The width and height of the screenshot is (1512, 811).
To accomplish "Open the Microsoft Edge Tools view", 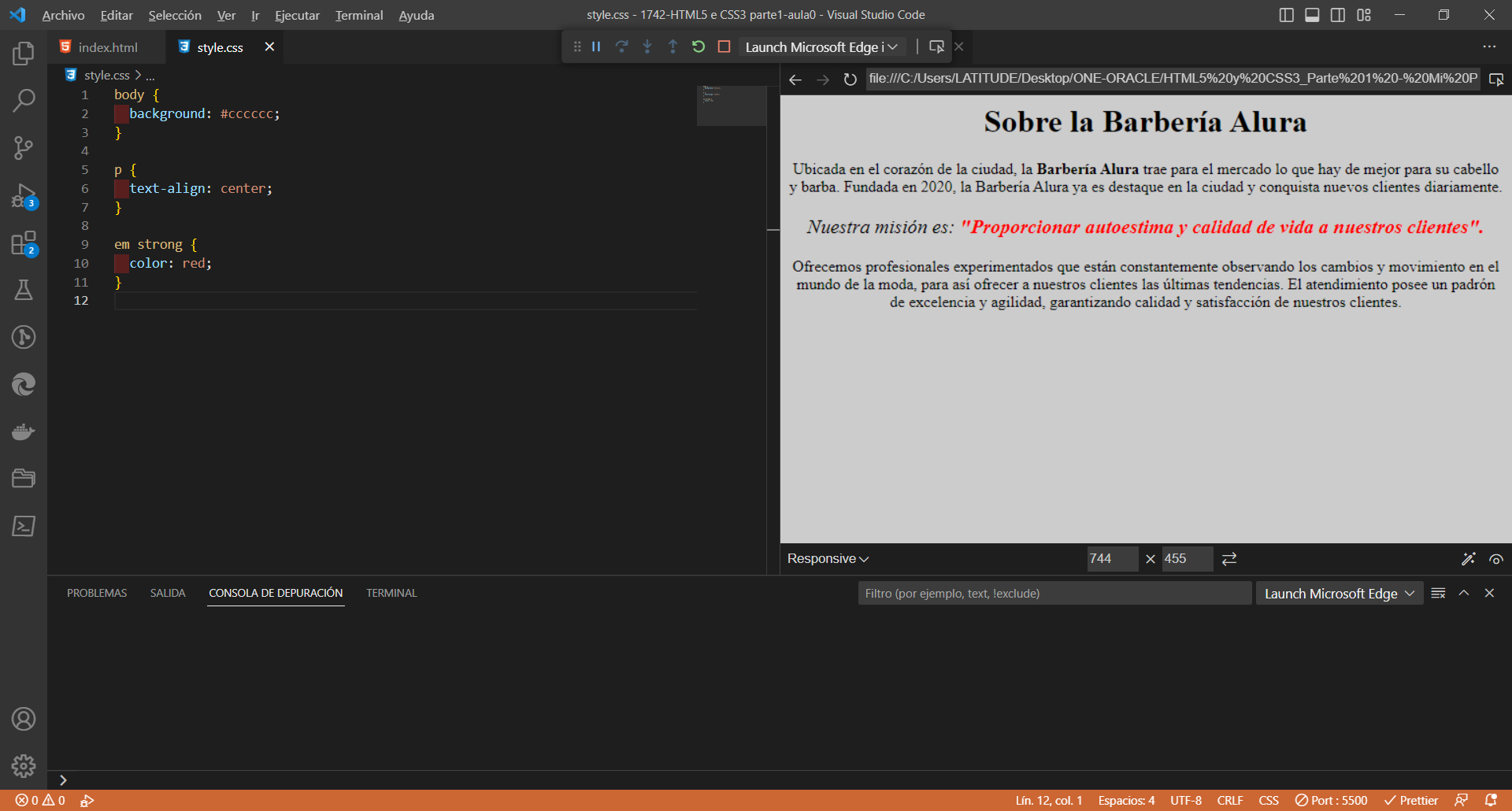I will click(x=24, y=384).
